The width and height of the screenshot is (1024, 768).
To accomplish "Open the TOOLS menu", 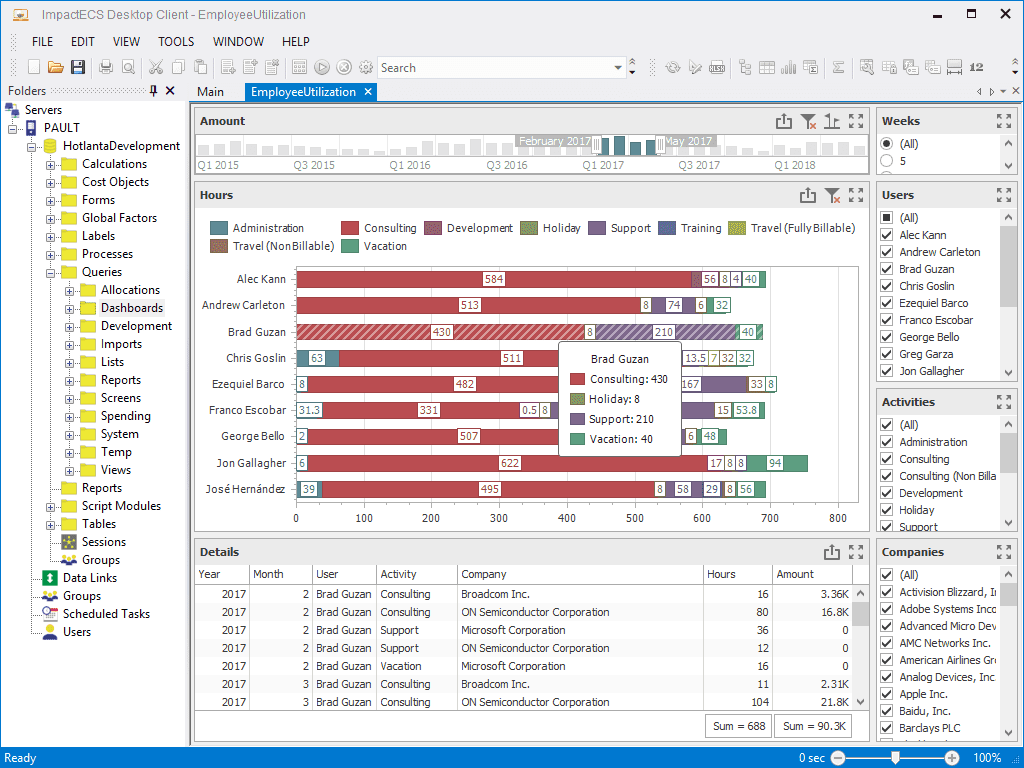I will (176, 41).
